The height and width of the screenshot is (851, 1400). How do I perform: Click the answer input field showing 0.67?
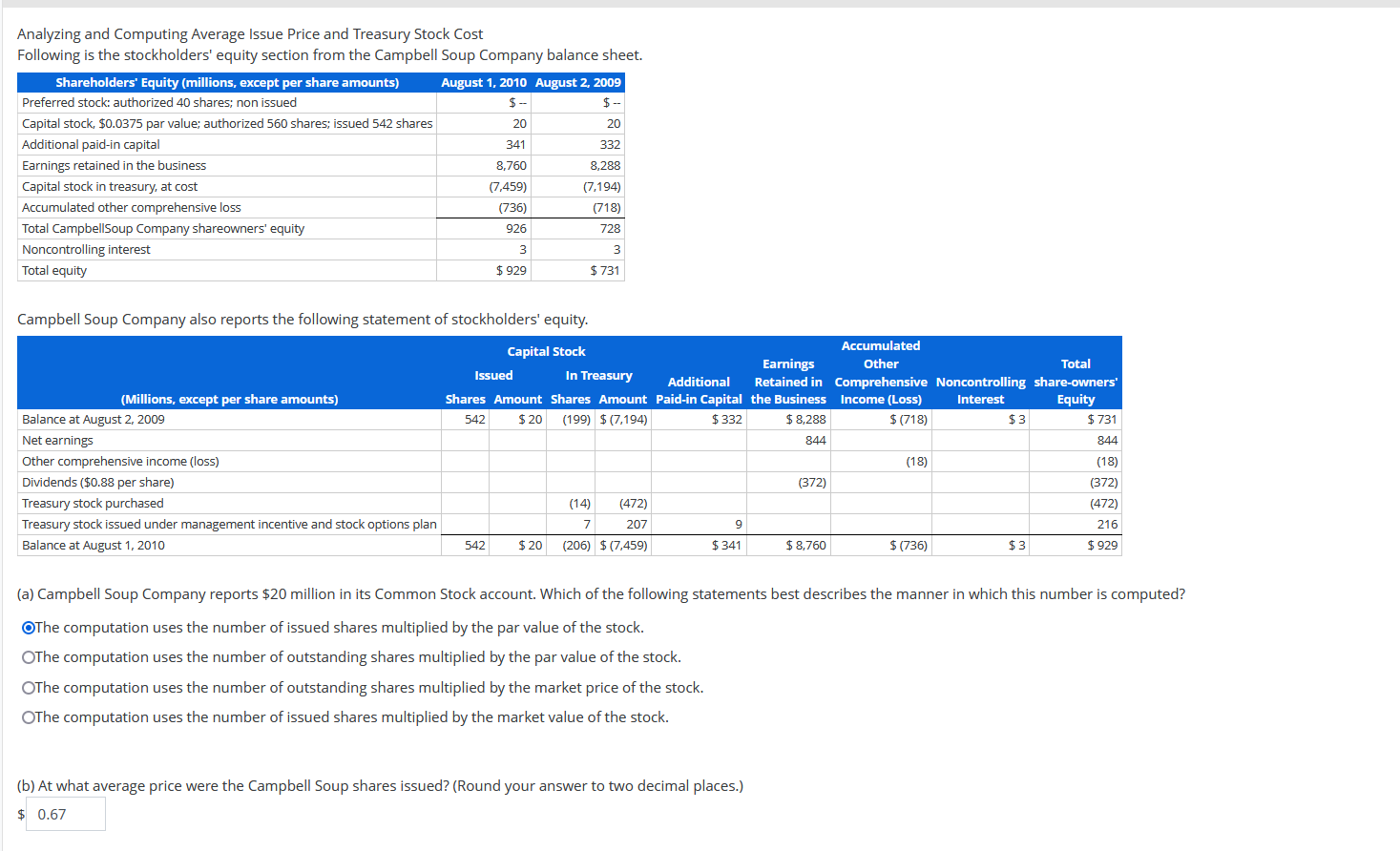coord(65,814)
